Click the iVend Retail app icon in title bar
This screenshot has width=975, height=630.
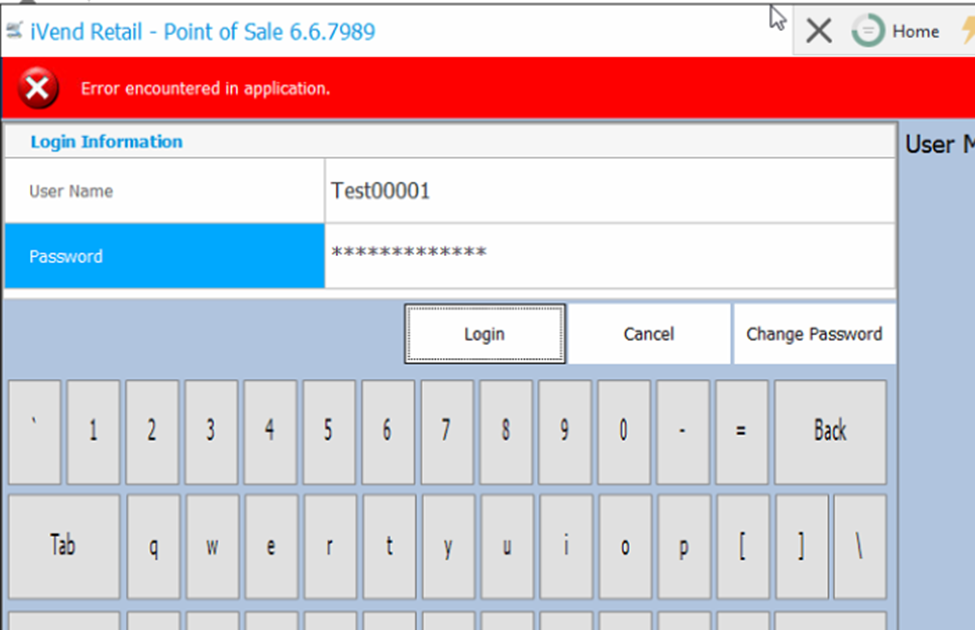click(x=14, y=30)
